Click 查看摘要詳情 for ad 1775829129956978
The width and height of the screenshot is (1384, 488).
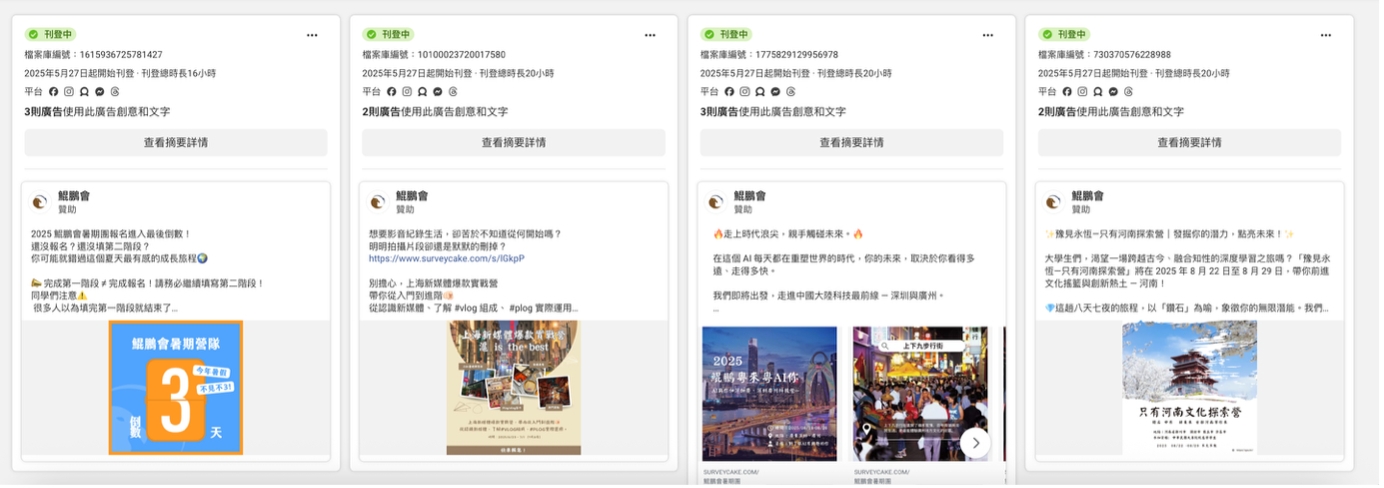[x=852, y=143]
